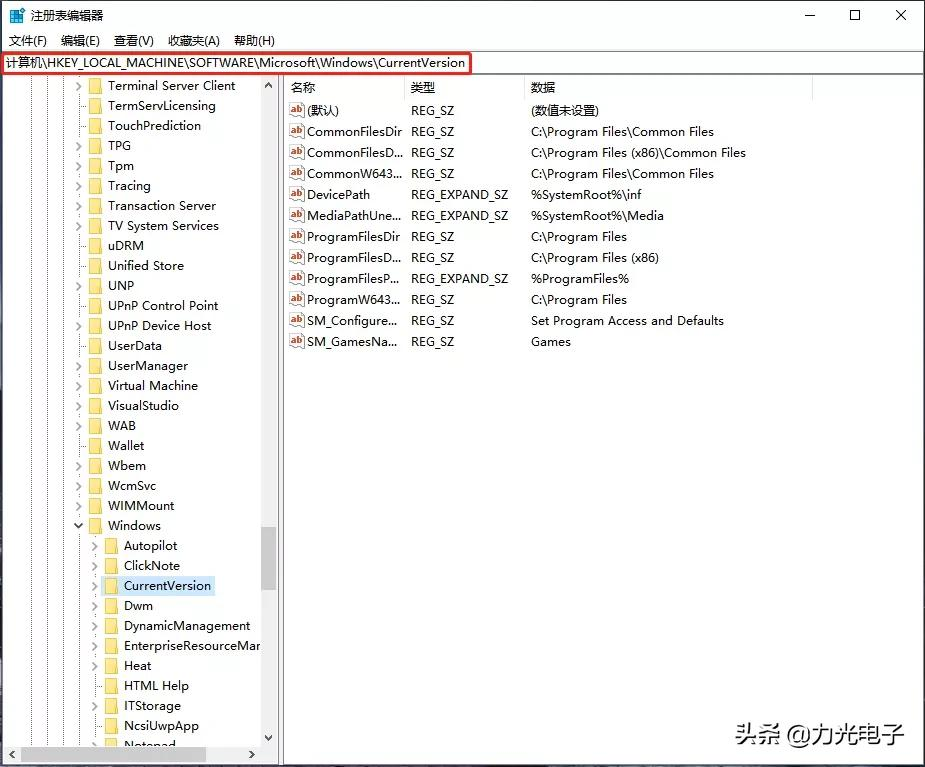
Task: Open the 文件(F) menu
Action: click(x=28, y=40)
